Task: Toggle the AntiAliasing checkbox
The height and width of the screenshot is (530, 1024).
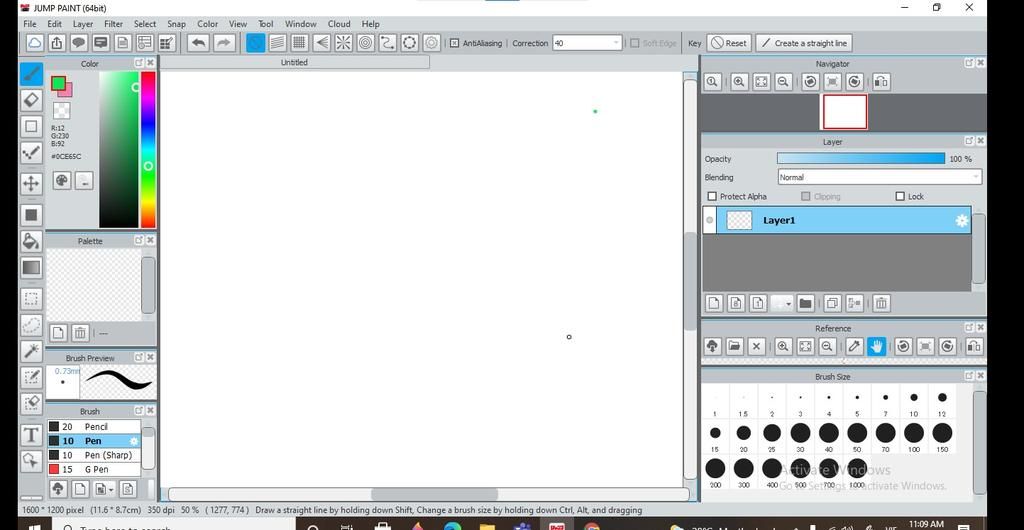Action: tap(455, 43)
